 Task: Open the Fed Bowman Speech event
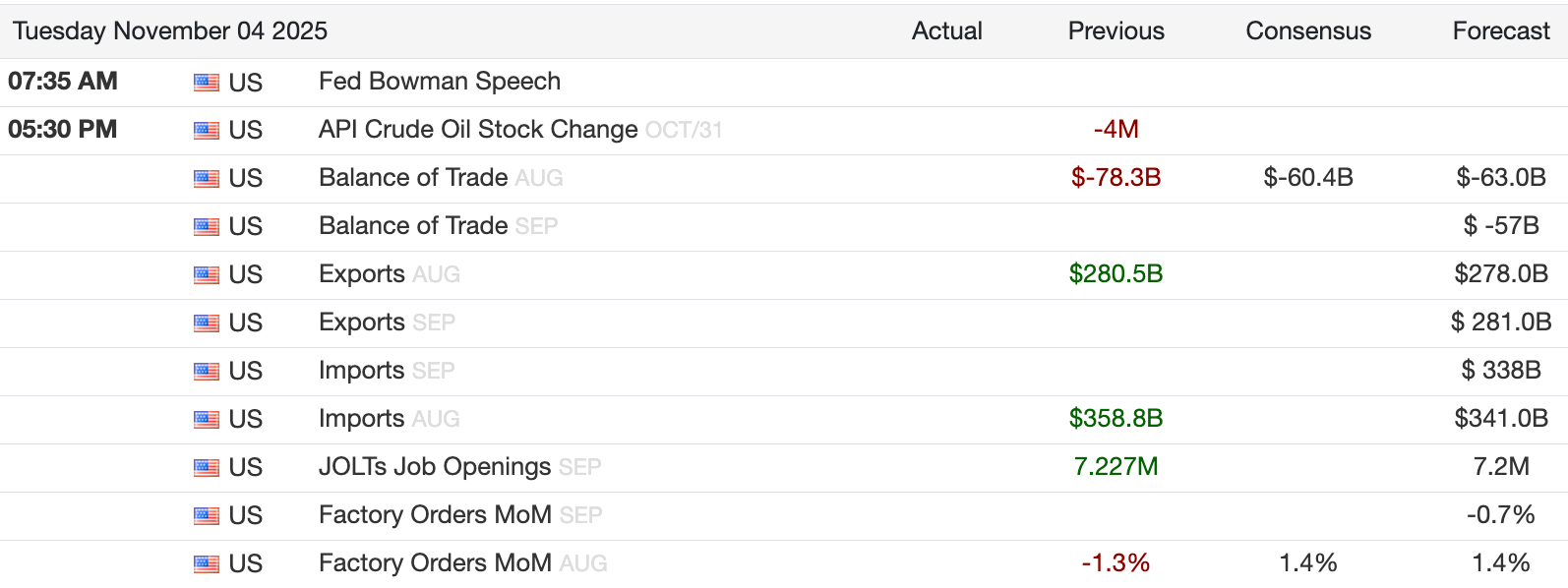(x=439, y=82)
